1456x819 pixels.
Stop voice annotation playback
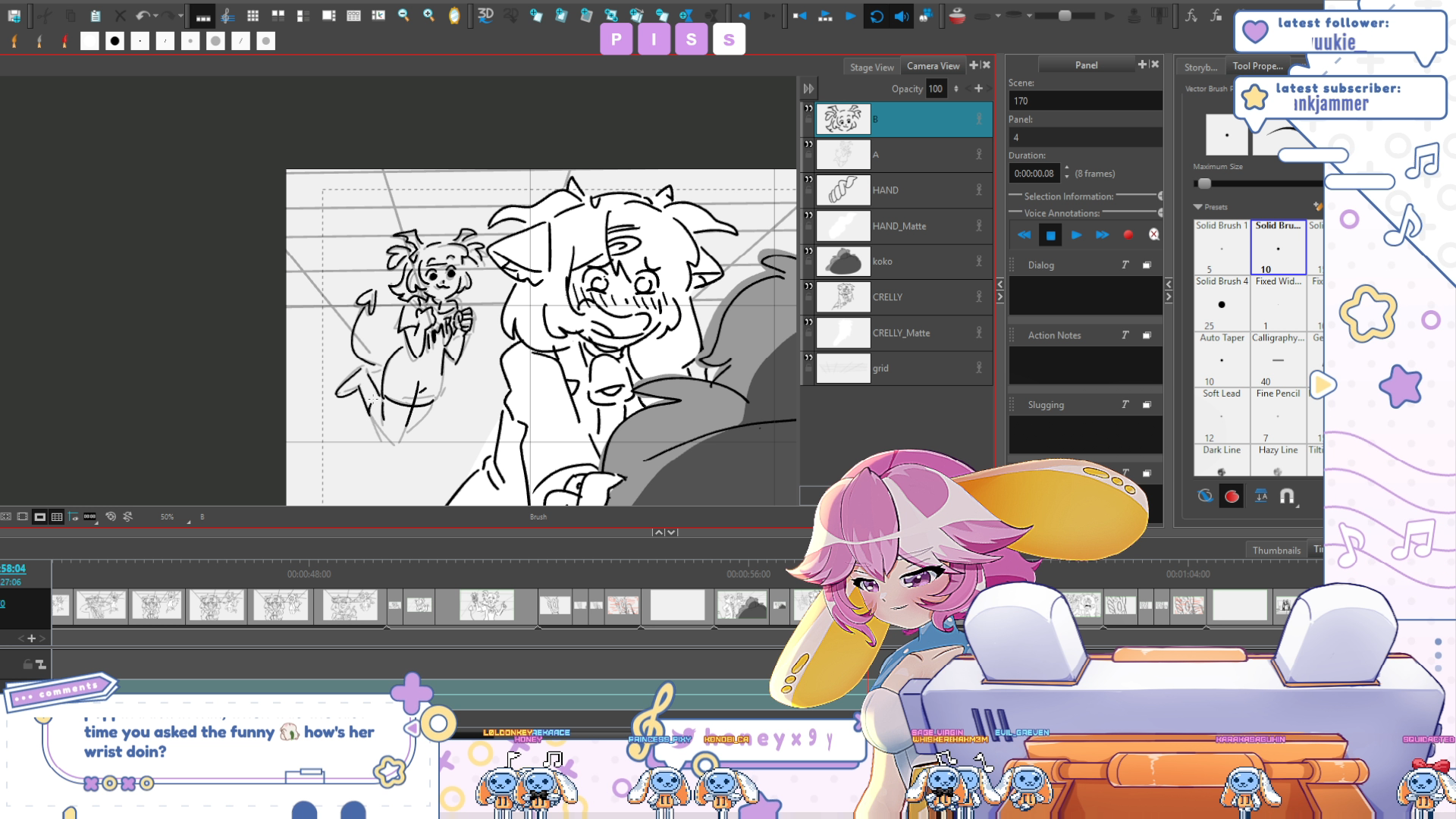pos(1050,235)
